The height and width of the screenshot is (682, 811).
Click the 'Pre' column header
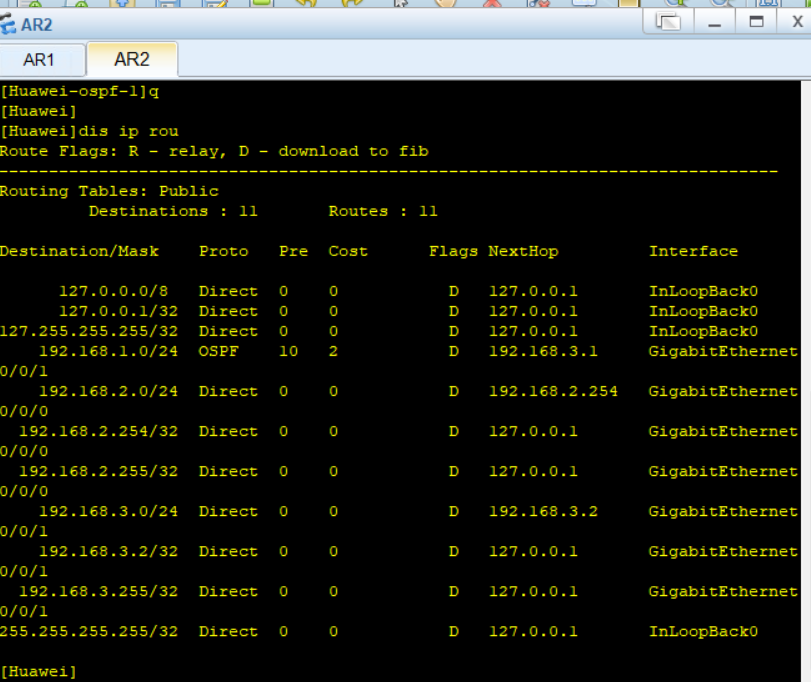tap(293, 251)
